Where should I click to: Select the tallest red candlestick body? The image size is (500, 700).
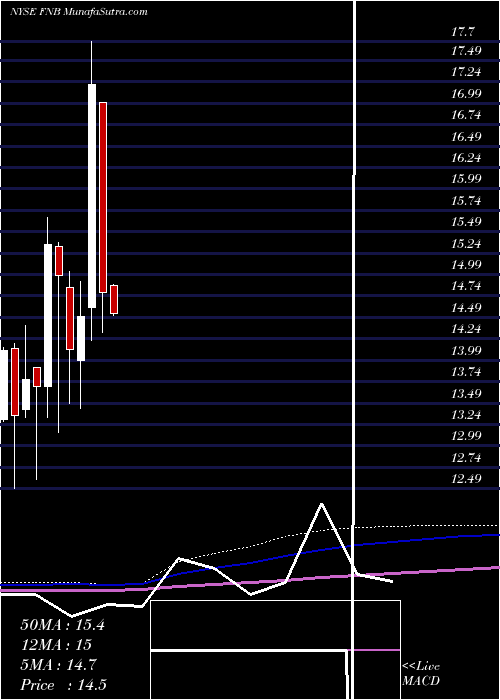[103, 197]
